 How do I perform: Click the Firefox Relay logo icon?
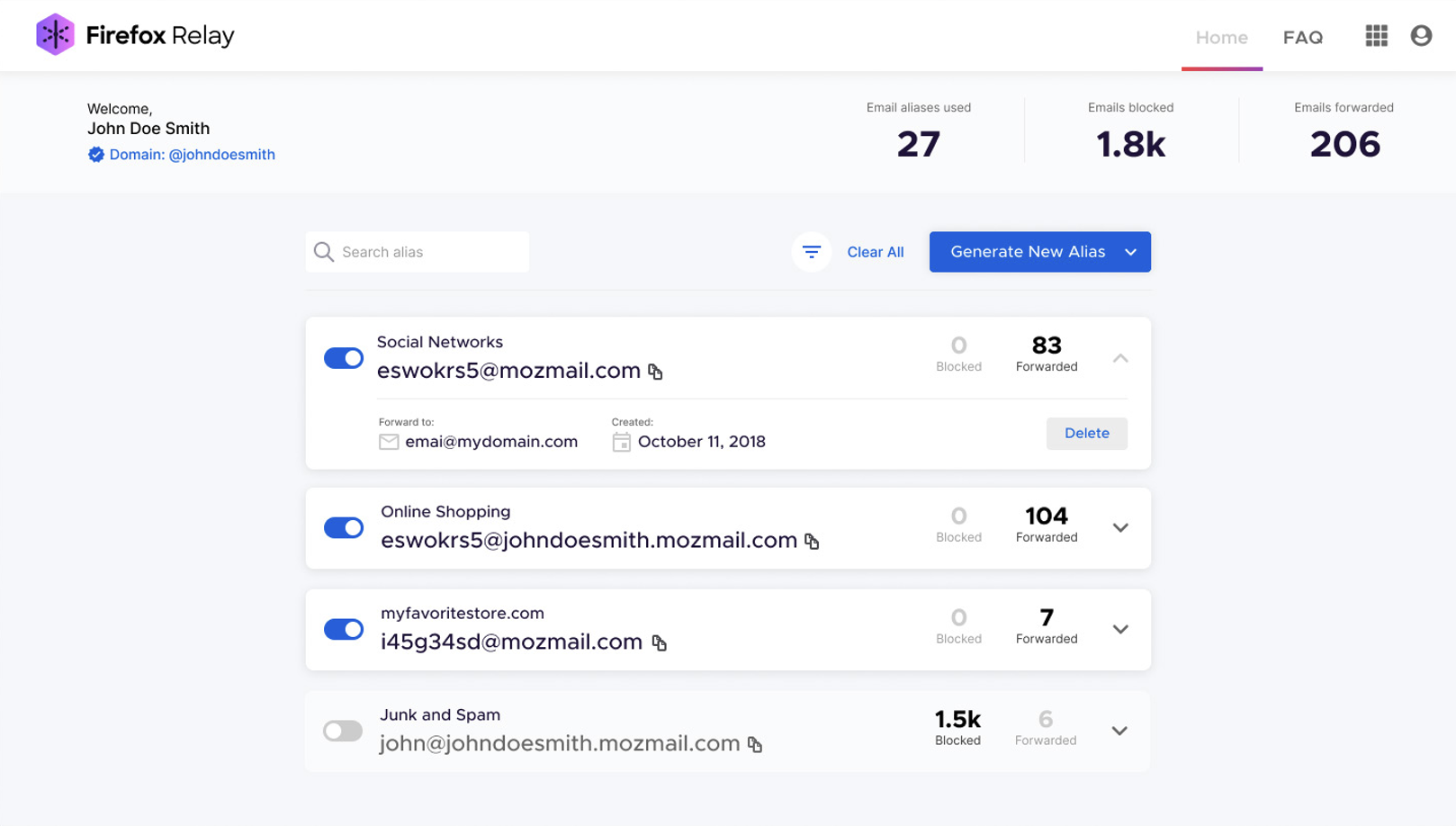55,35
